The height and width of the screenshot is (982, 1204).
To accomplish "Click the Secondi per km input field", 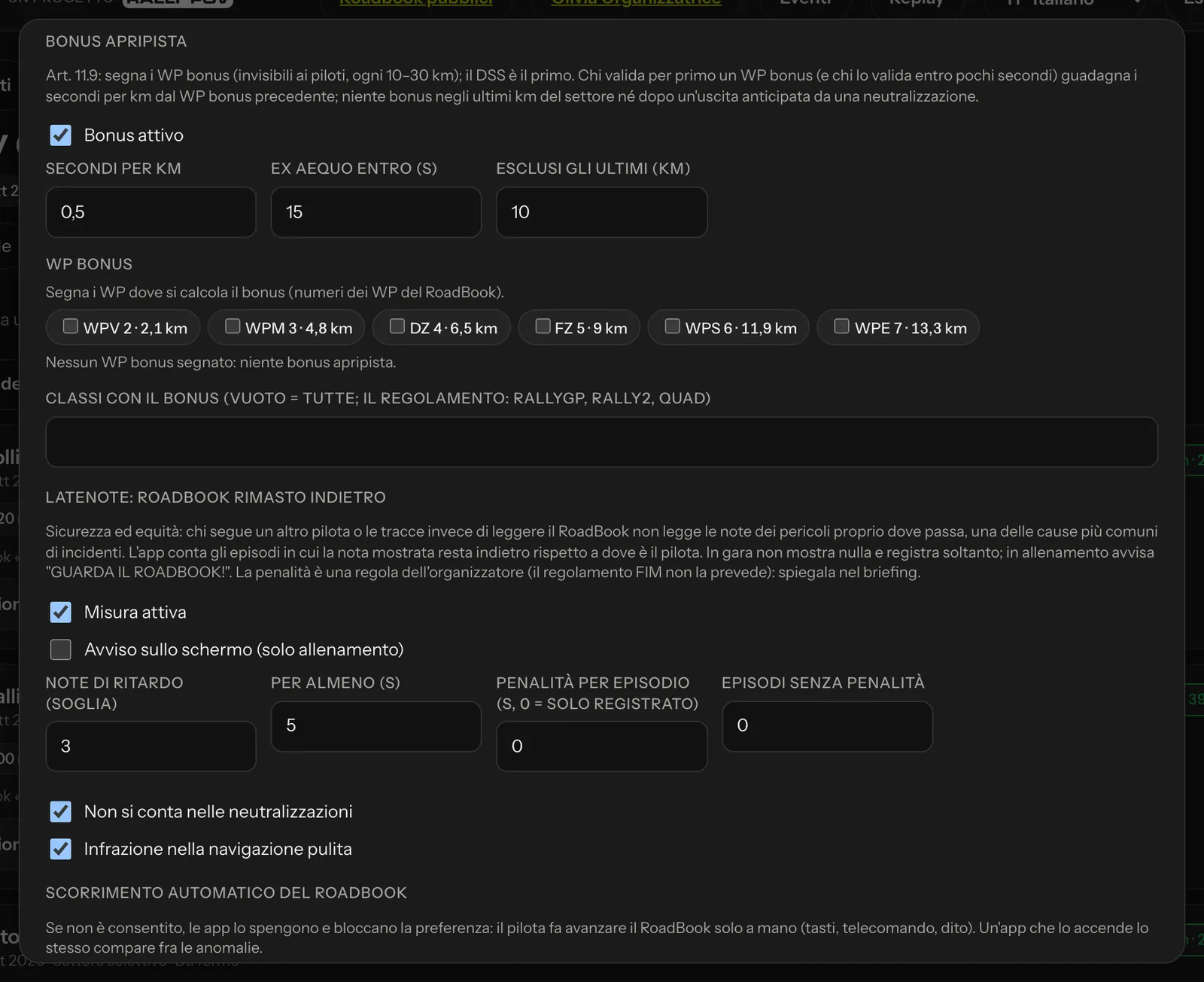I will tap(150, 212).
